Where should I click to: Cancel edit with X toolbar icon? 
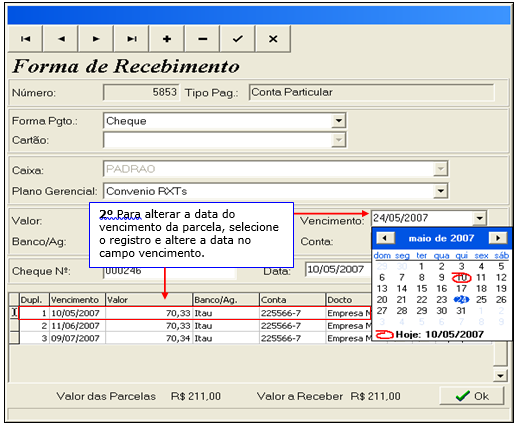tap(273, 39)
